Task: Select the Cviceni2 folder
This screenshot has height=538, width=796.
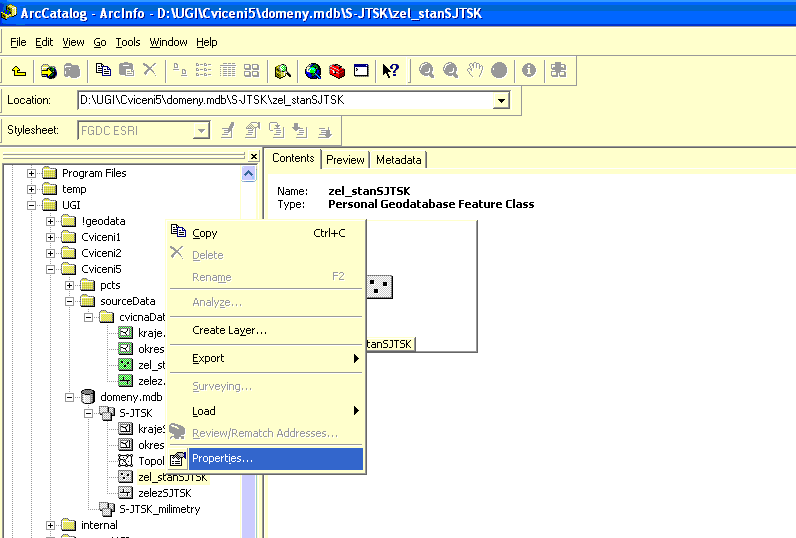Action: point(101,253)
